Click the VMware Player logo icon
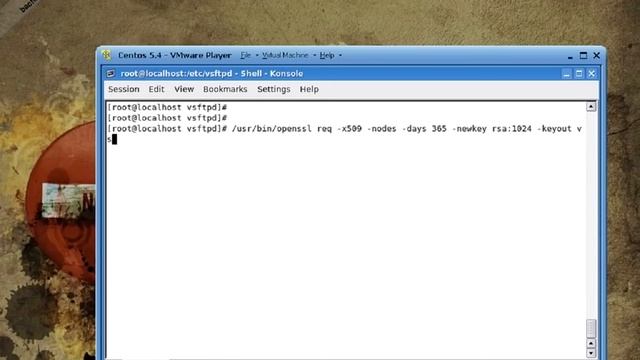Viewport: 640px width, 360px height. pyautogui.click(x=107, y=55)
